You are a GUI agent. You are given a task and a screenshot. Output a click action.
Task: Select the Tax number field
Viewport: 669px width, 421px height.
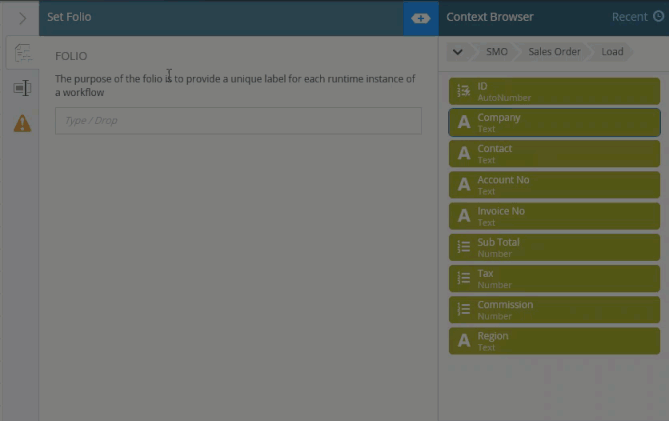[554, 279]
